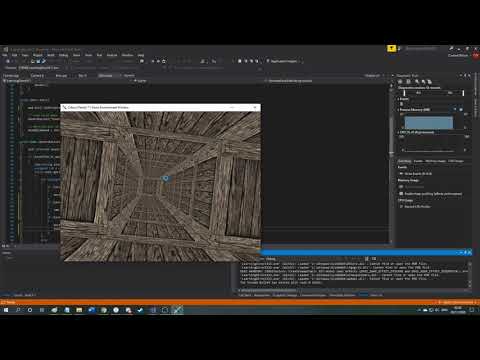Click the blue Process Memory graph
Viewport: 480px width, 360px height.
point(429,122)
